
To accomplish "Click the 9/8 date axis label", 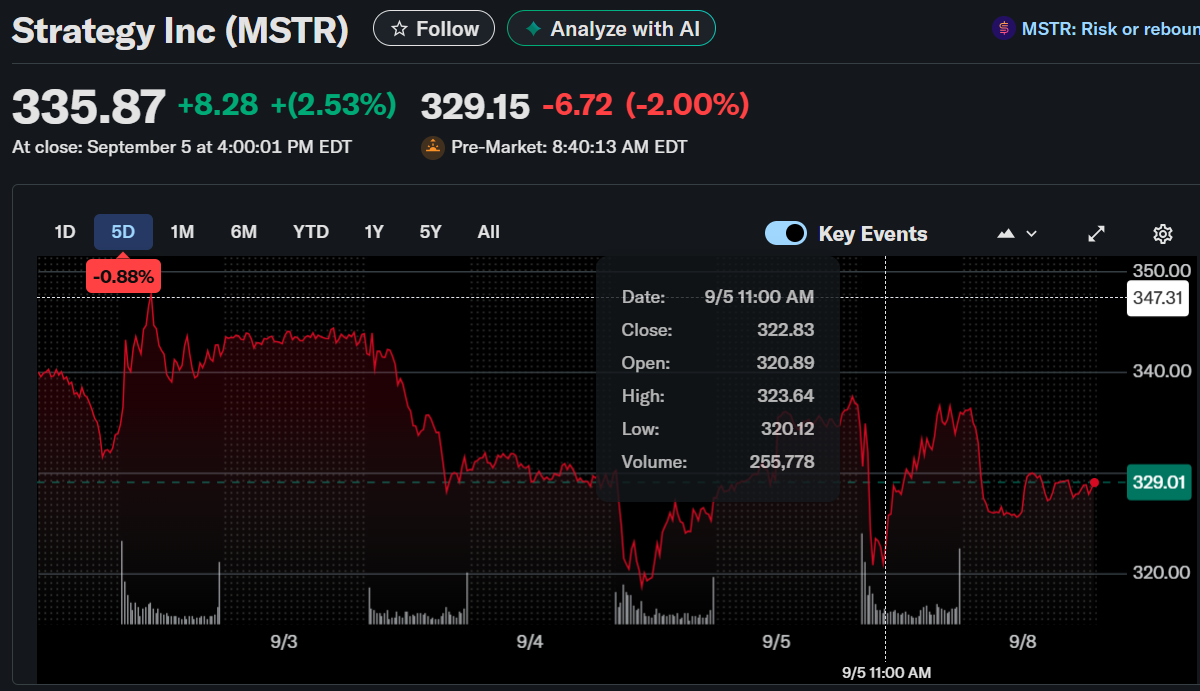I will pos(1023,642).
